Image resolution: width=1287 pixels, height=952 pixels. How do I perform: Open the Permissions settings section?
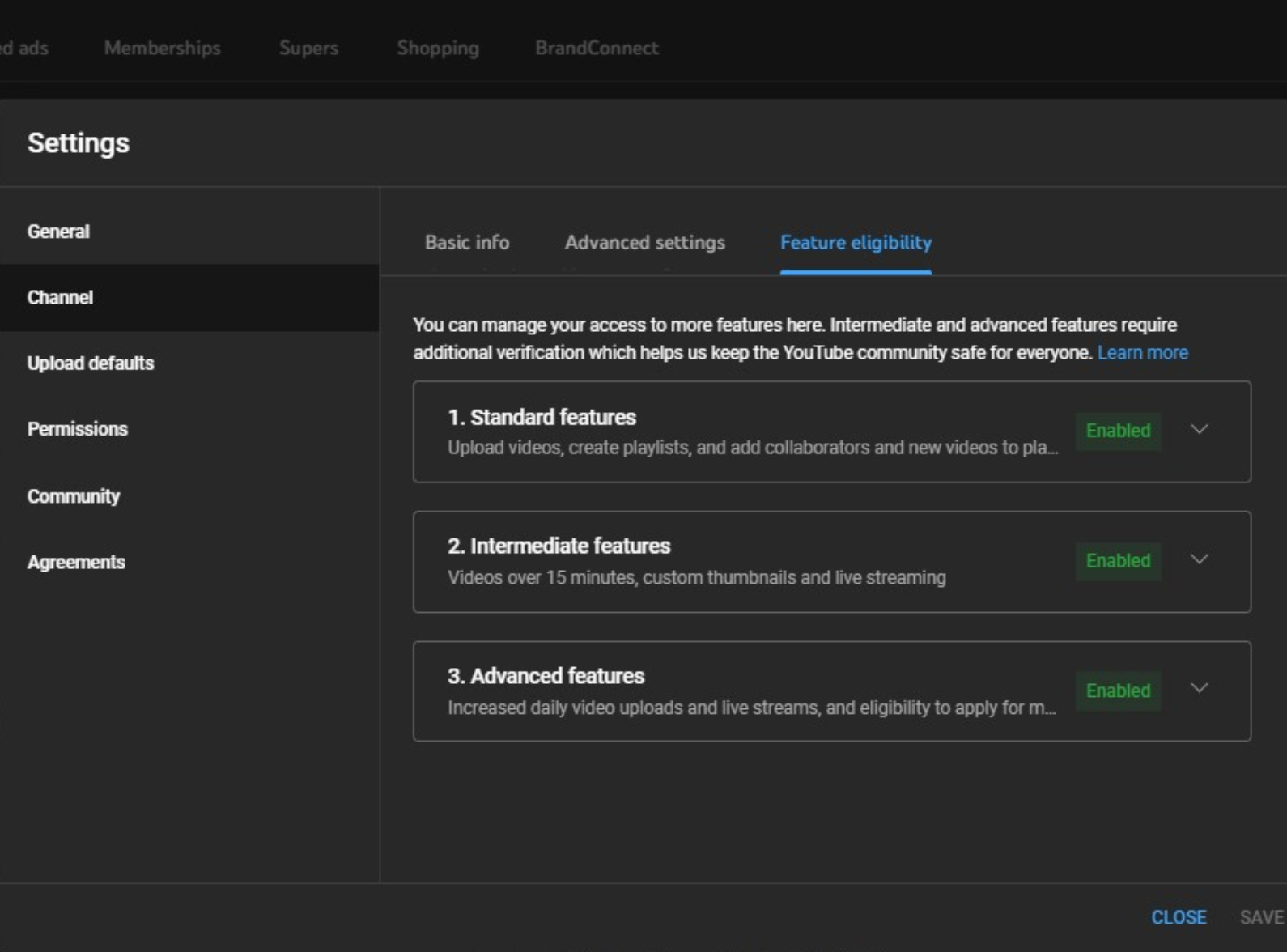point(78,429)
